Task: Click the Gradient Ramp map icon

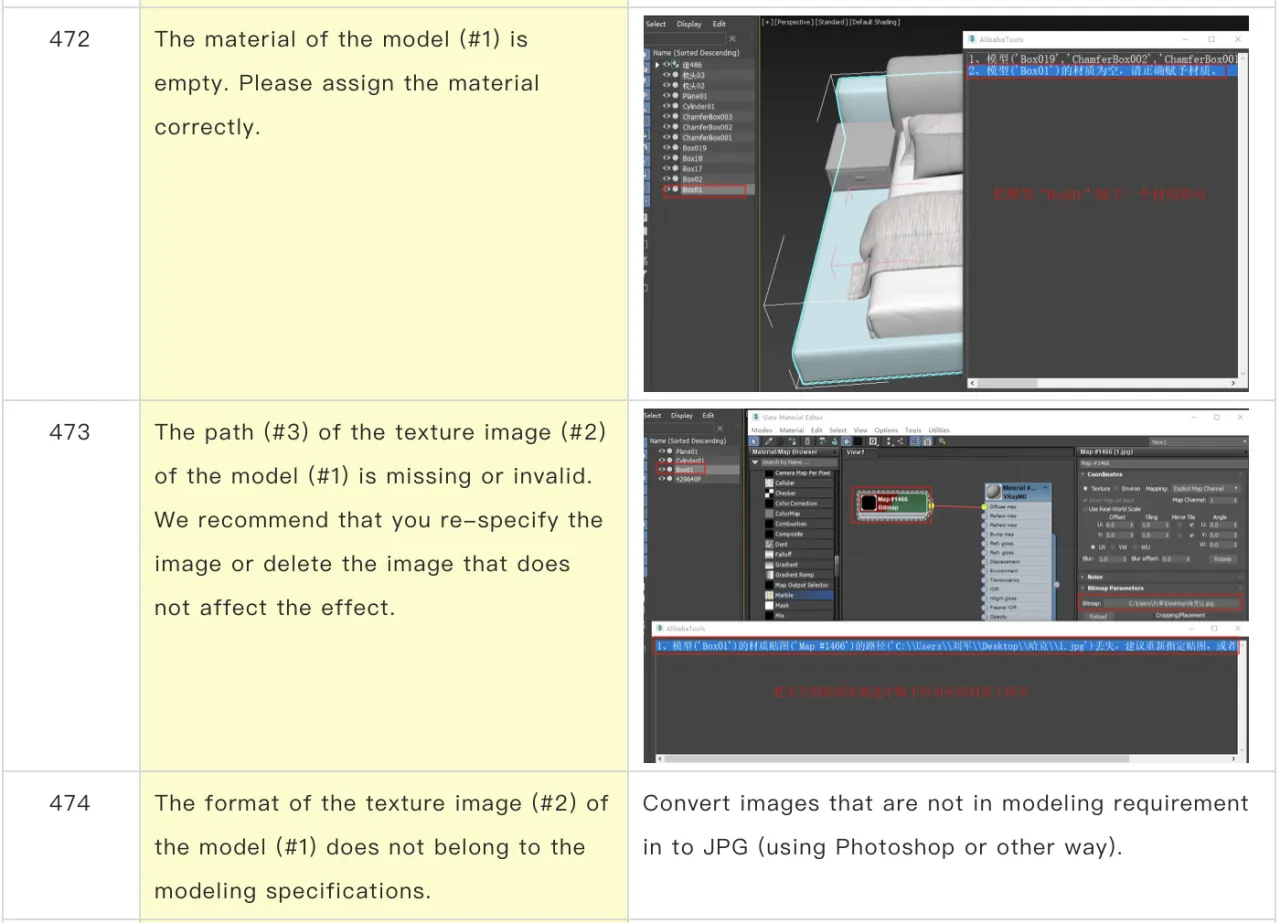Action: (x=769, y=575)
